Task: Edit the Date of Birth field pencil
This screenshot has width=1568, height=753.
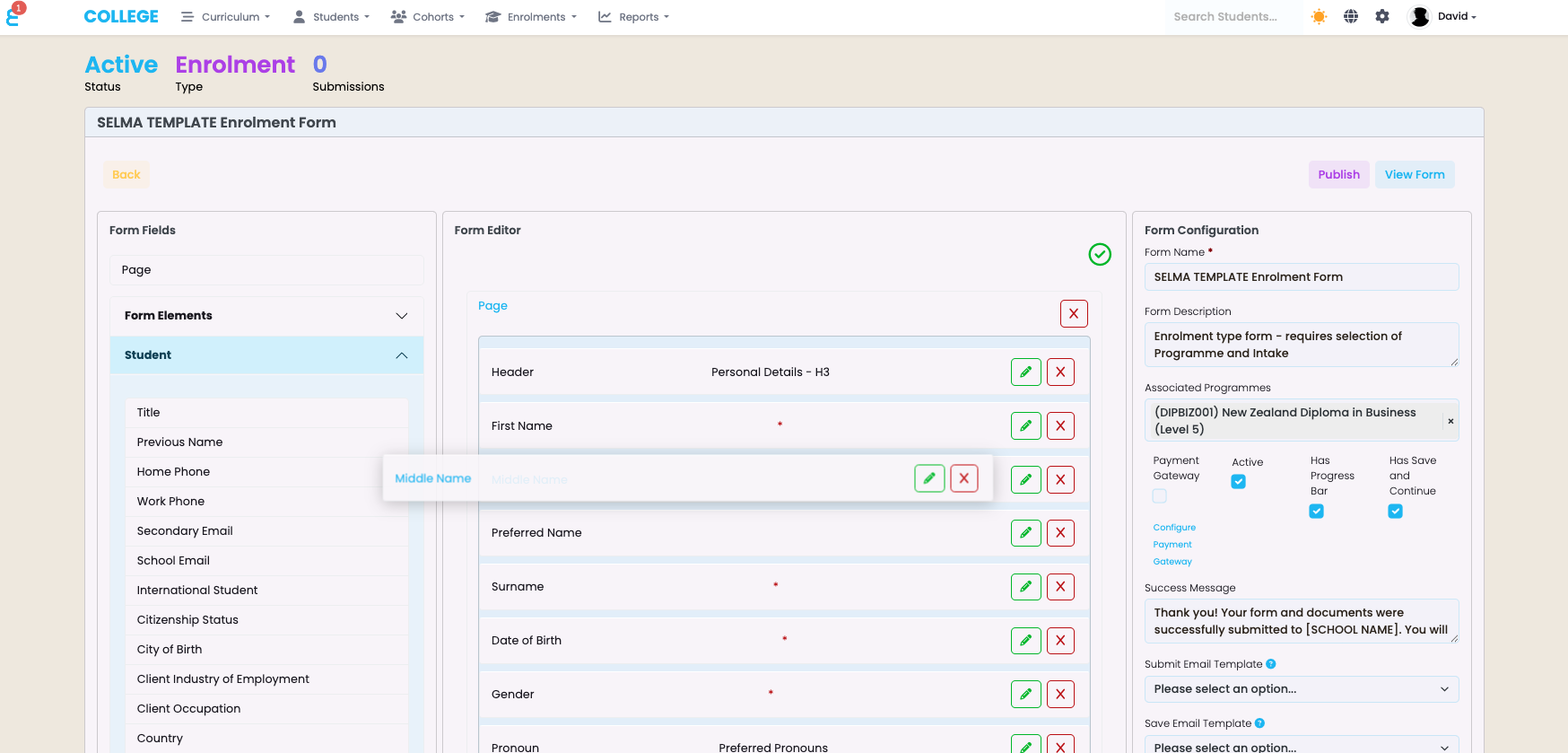Action: (1026, 641)
